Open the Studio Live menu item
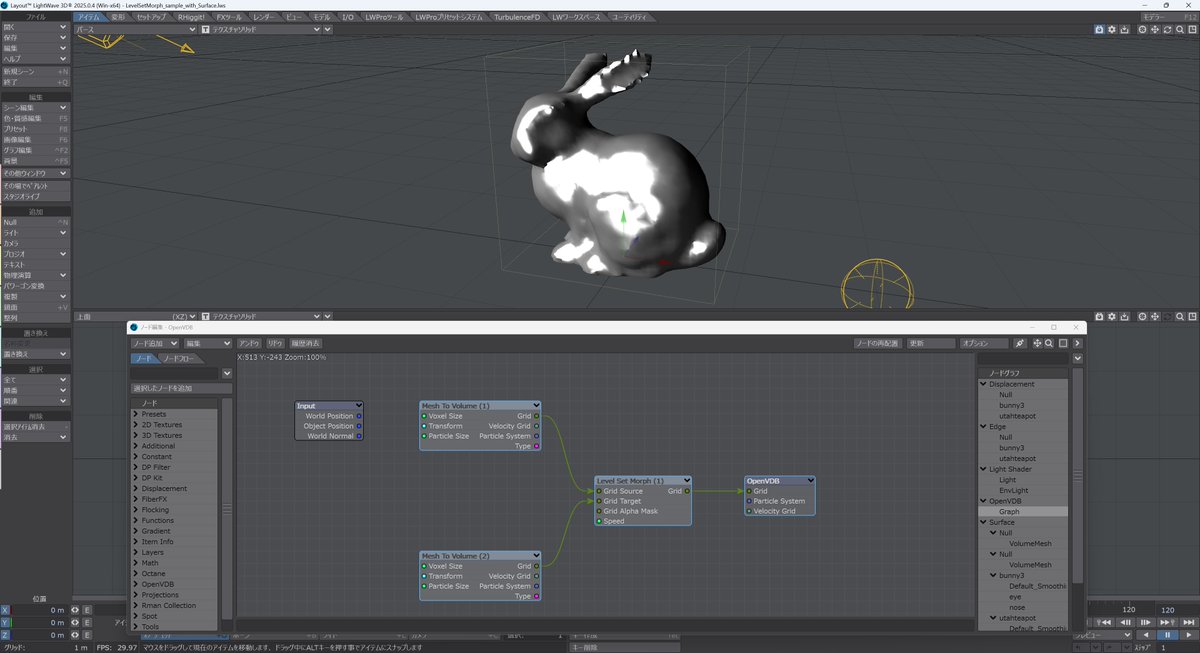Screen dimensions: 1200x653 pyautogui.click(x=35, y=197)
